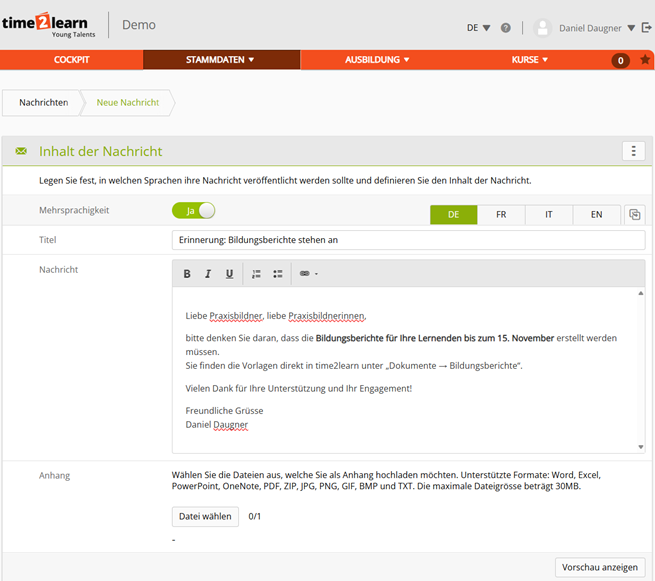Click into the Titel input field
655x581 pixels.
(x=408, y=240)
